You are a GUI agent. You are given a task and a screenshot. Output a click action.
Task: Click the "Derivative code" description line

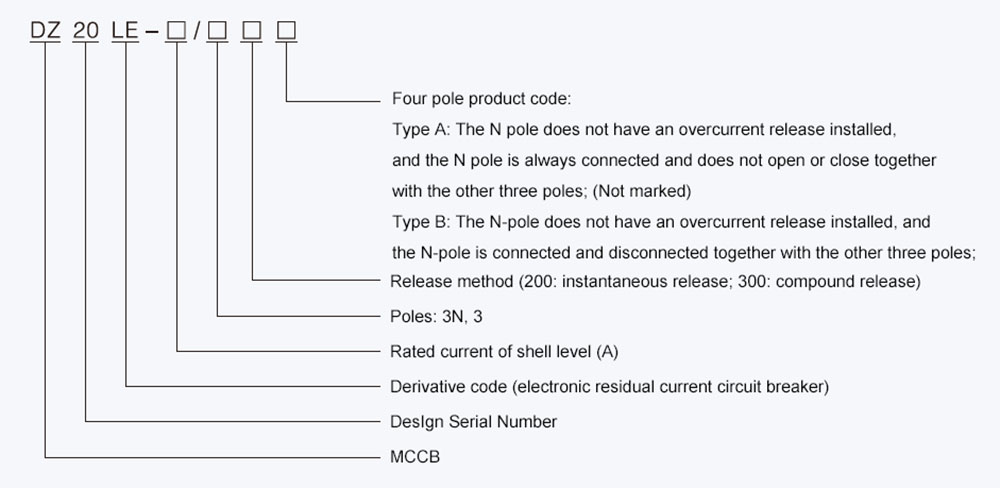tap(610, 386)
